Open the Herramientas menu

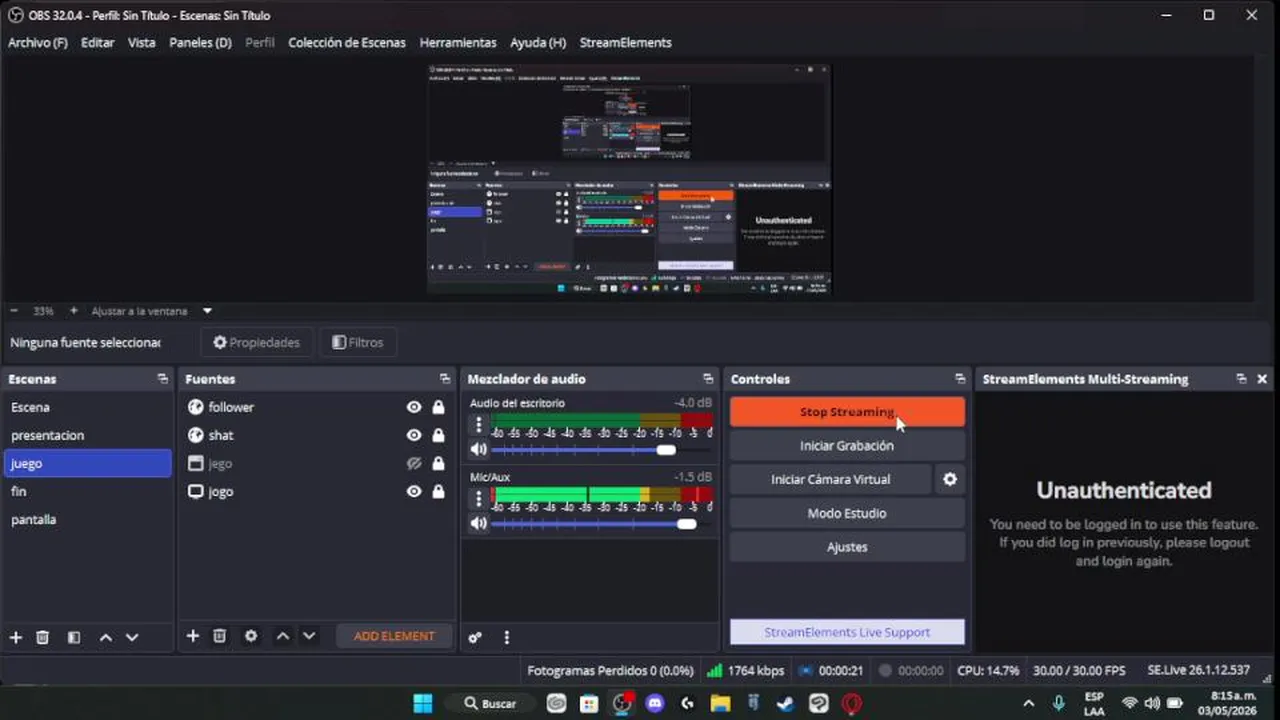pos(458,43)
